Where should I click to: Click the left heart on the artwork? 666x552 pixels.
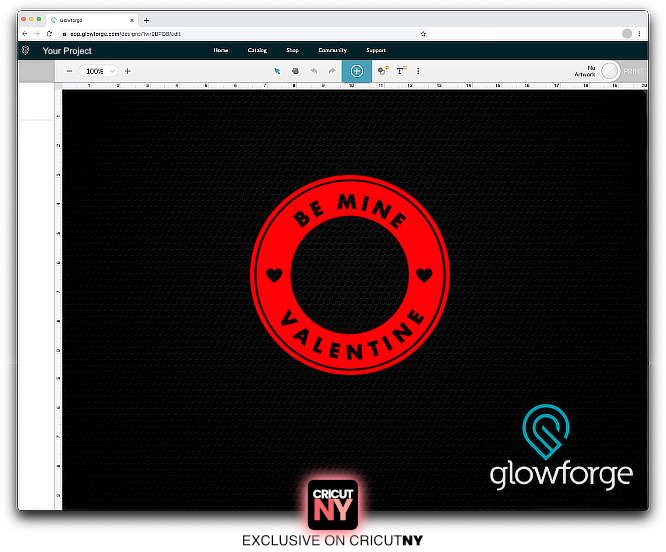click(274, 275)
